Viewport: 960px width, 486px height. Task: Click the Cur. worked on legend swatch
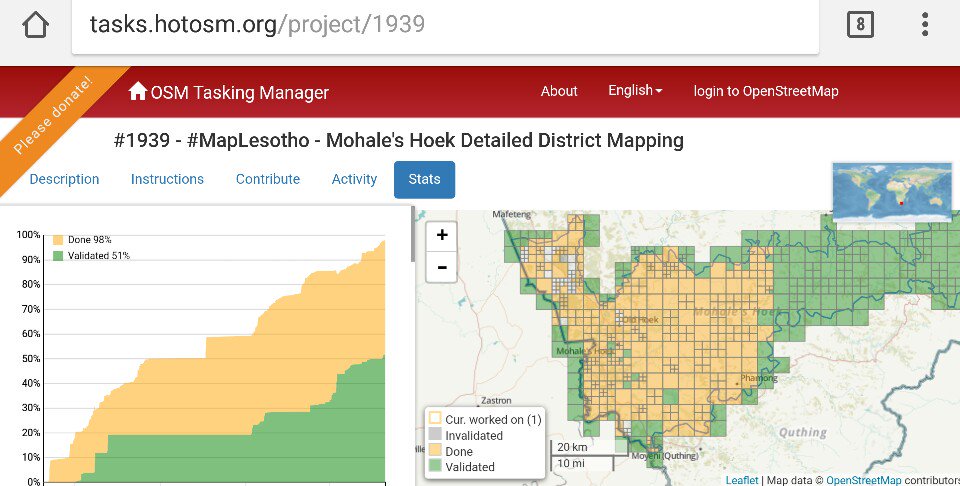[435, 419]
